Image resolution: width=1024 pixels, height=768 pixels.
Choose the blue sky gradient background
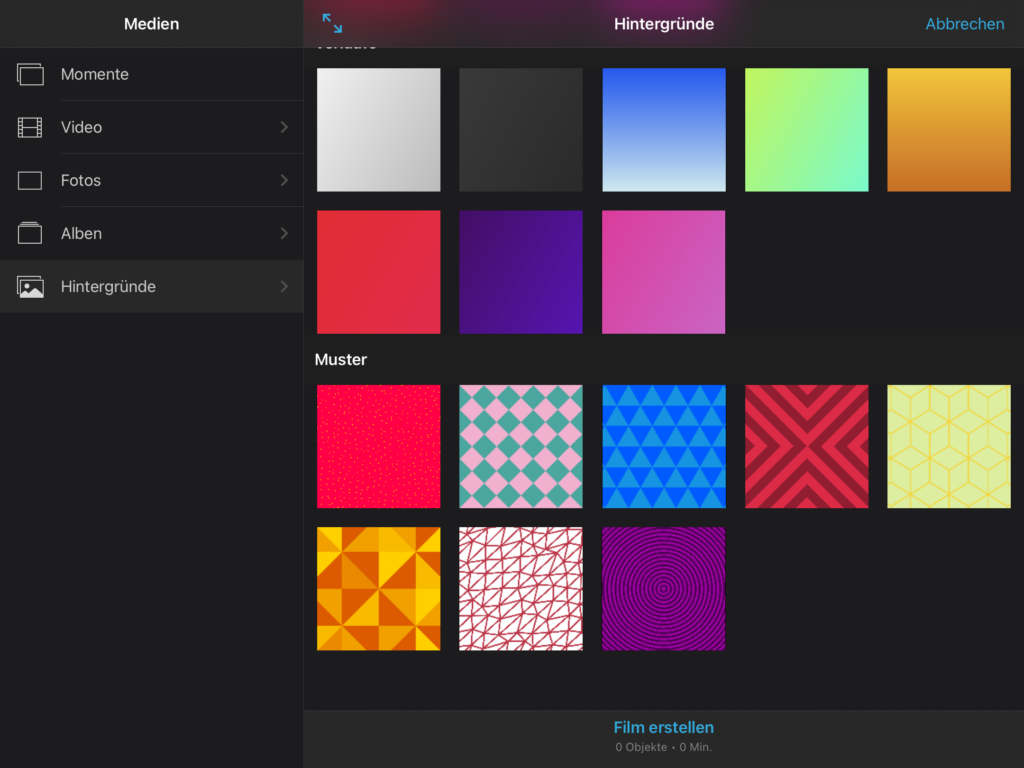(x=664, y=129)
